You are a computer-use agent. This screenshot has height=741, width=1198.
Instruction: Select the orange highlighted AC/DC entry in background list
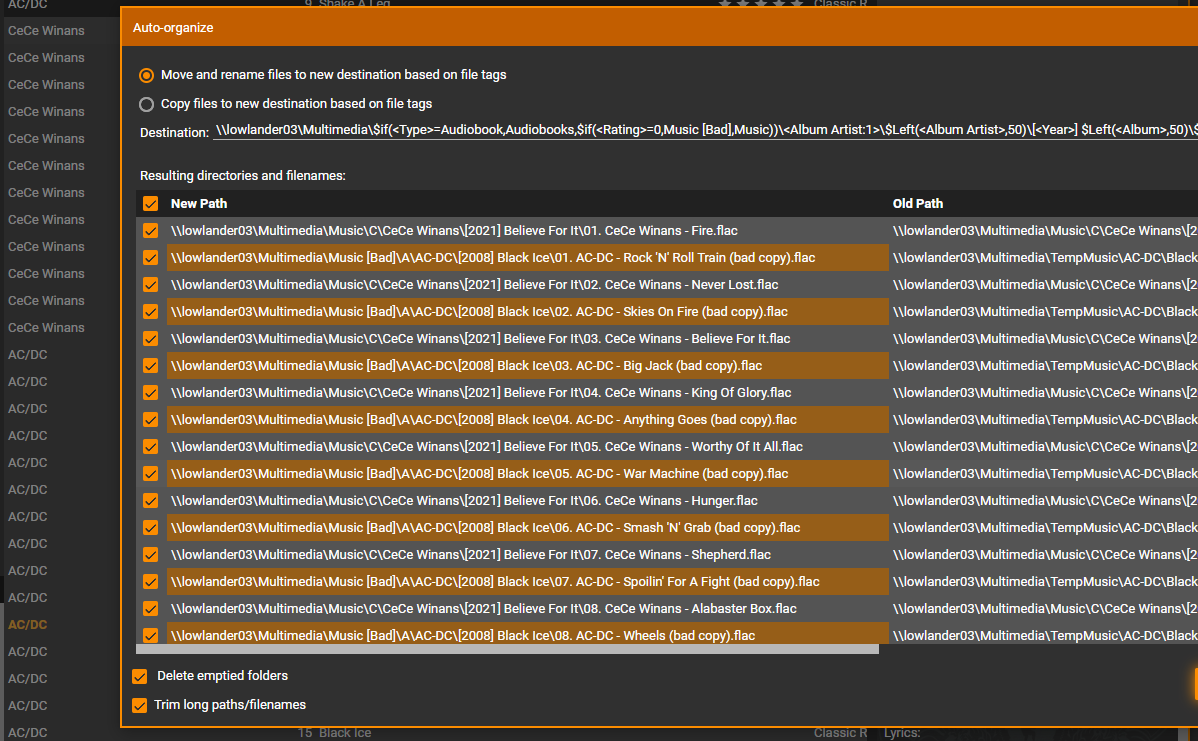coord(28,625)
